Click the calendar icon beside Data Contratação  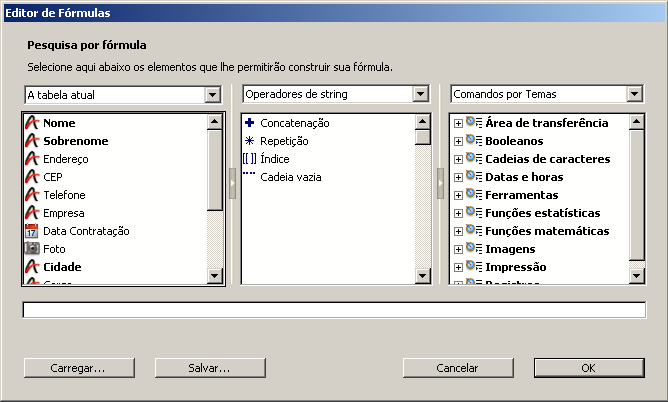pos(32,231)
